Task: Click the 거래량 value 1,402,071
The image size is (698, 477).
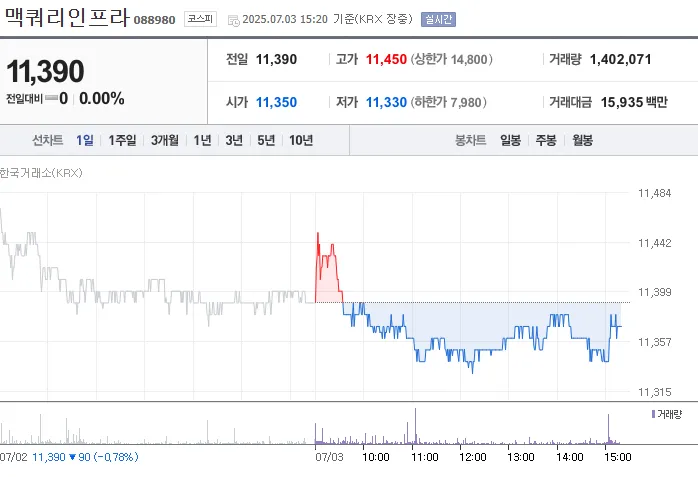Action: [x=621, y=59]
